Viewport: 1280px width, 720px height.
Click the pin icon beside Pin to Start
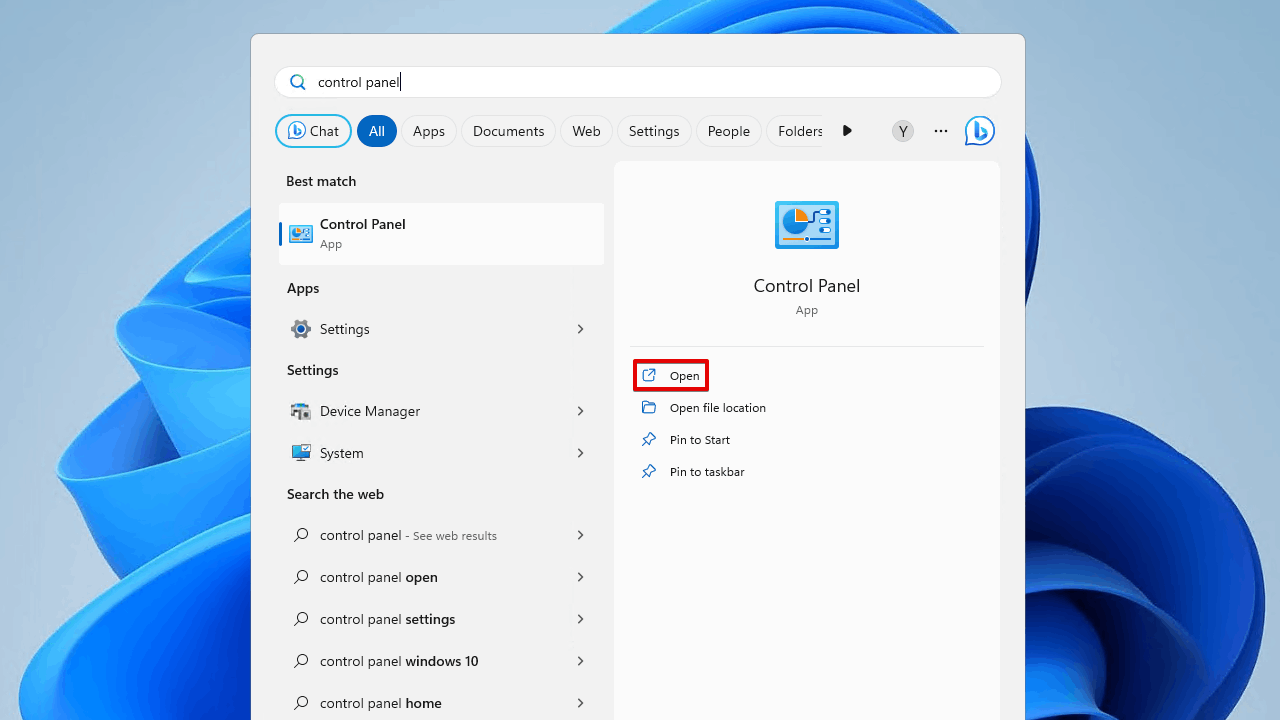(649, 439)
